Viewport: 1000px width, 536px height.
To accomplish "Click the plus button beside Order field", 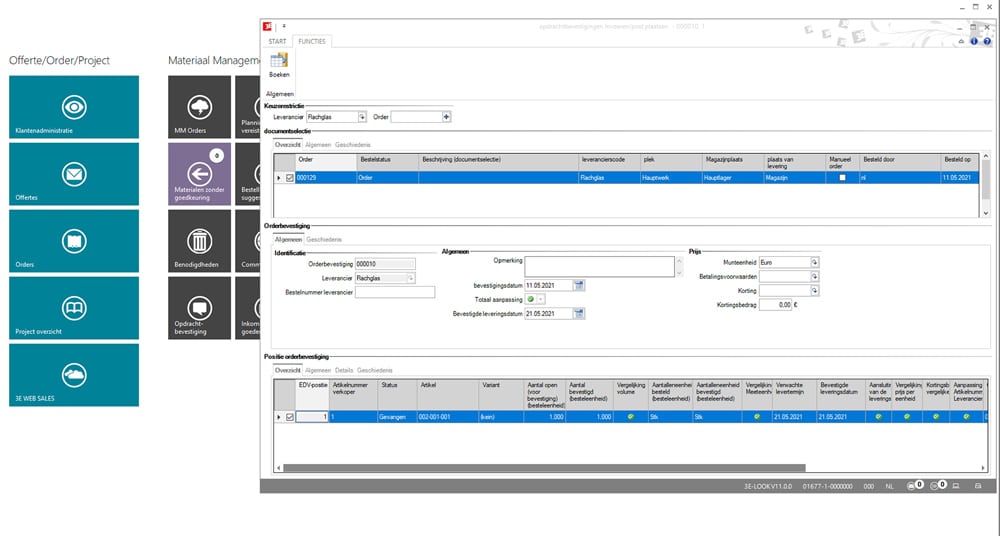I will tap(446, 117).
